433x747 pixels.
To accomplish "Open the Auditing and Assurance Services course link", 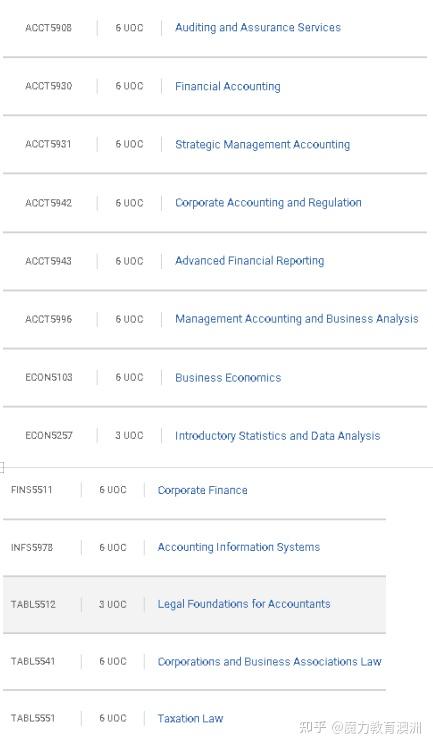I will [x=258, y=28].
